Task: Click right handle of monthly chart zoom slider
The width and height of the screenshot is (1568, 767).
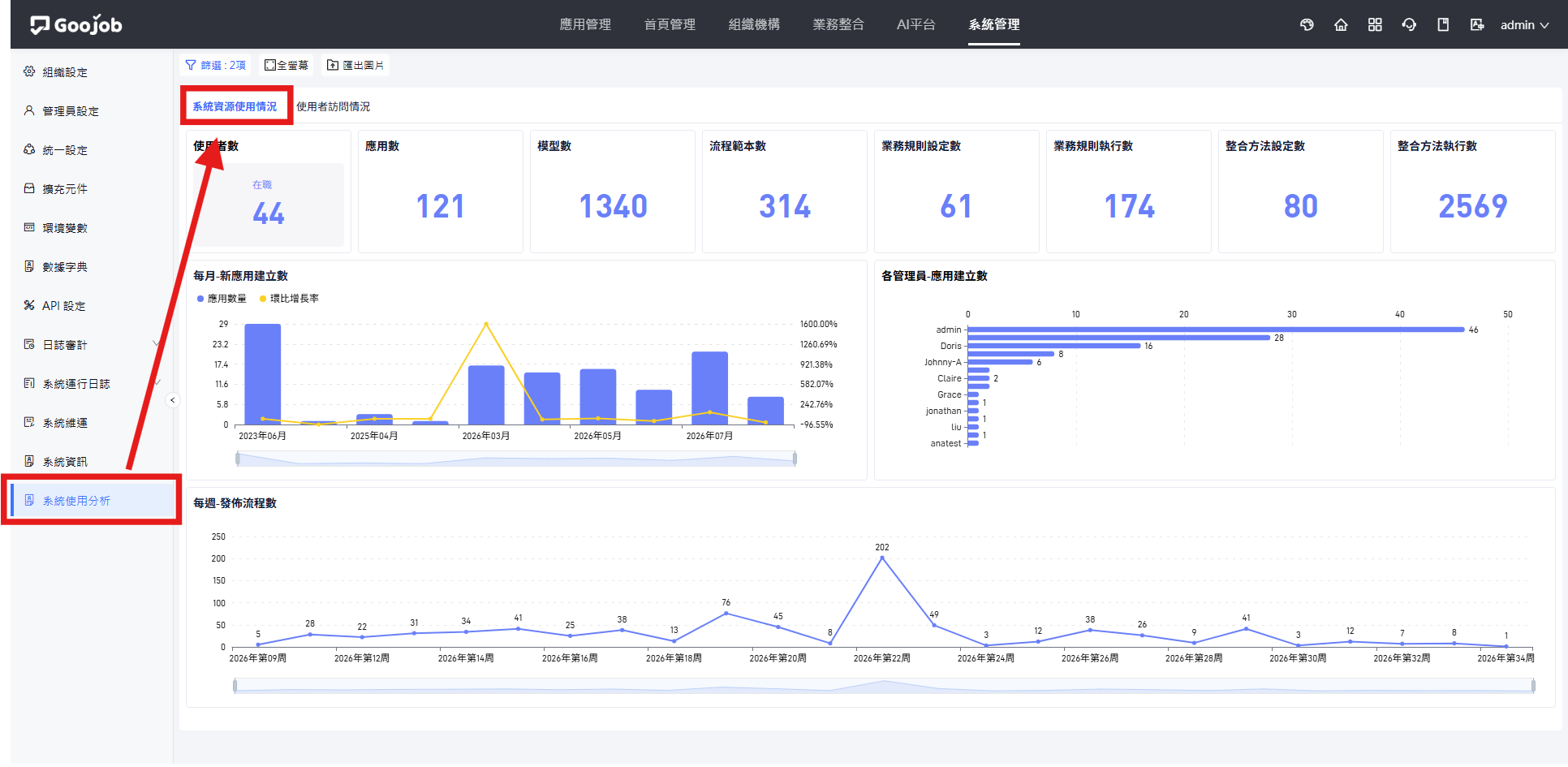Action: [x=795, y=459]
